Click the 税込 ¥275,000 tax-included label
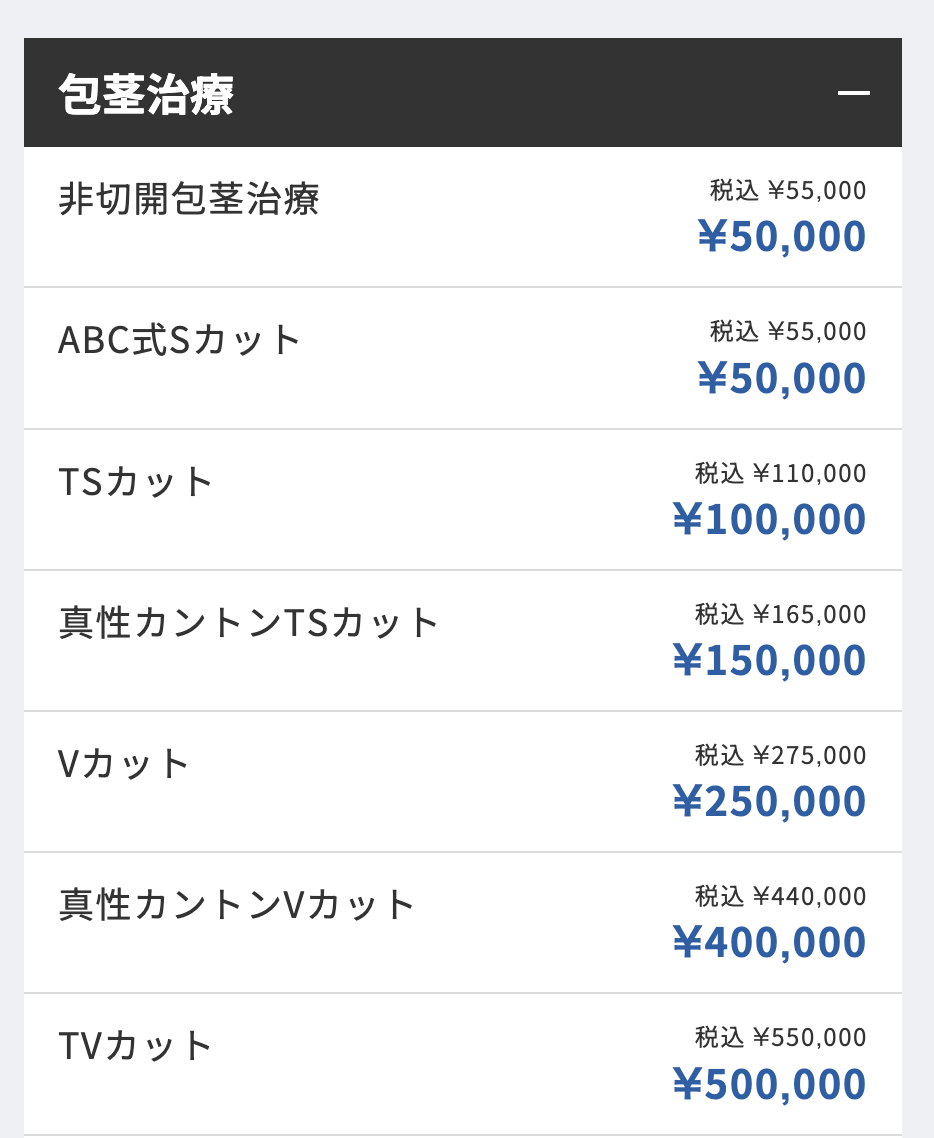Viewport: 934px width, 1138px height. [x=780, y=756]
